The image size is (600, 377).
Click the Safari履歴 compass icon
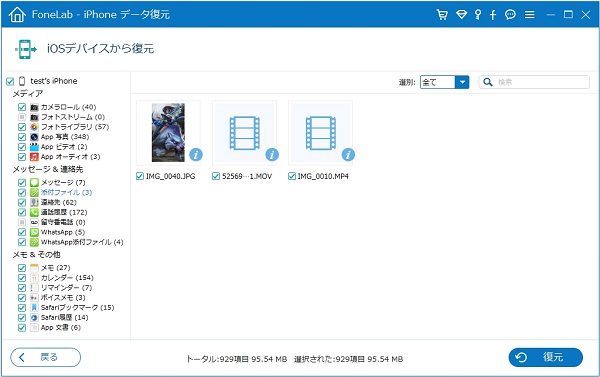pyautogui.click(x=34, y=317)
